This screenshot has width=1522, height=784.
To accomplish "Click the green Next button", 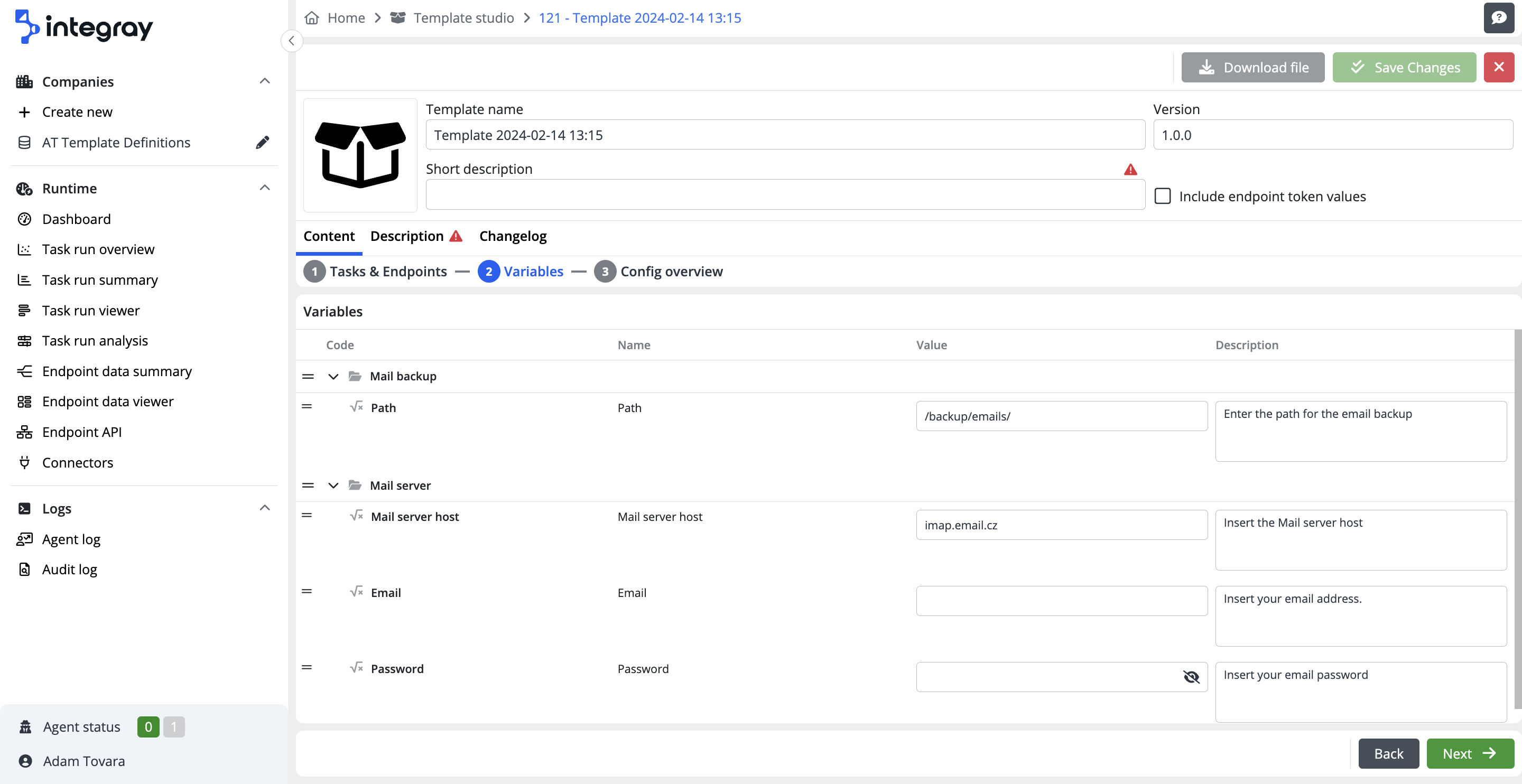I will point(1469,753).
